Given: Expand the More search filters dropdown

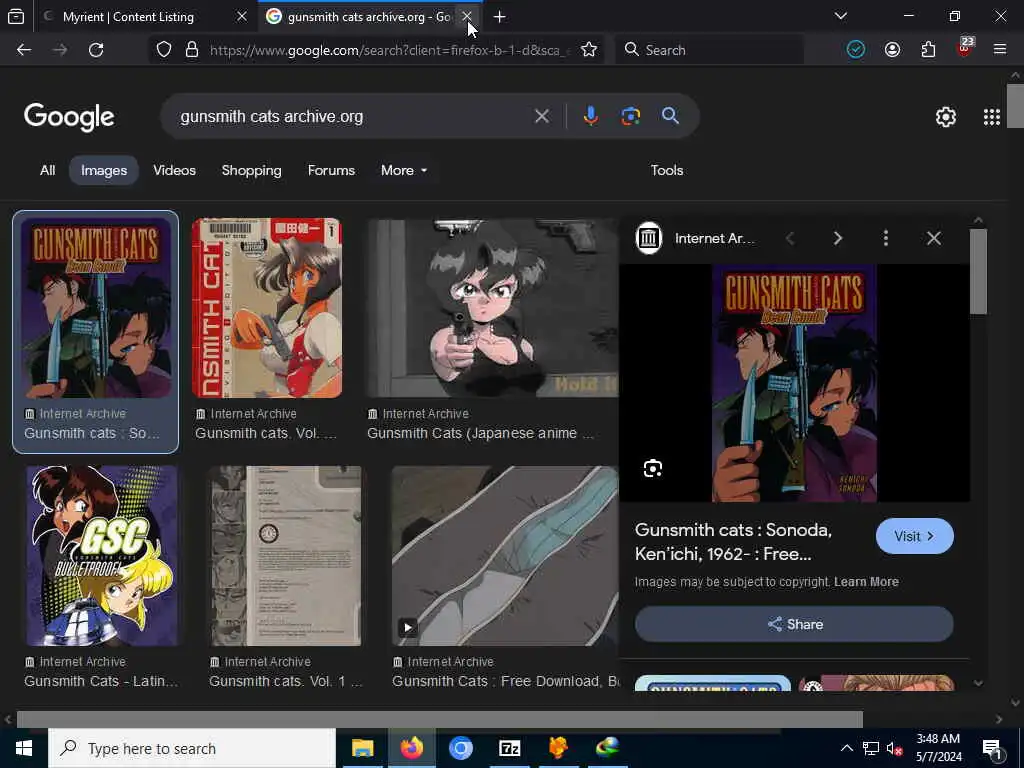Looking at the screenshot, I should click(x=404, y=170).
